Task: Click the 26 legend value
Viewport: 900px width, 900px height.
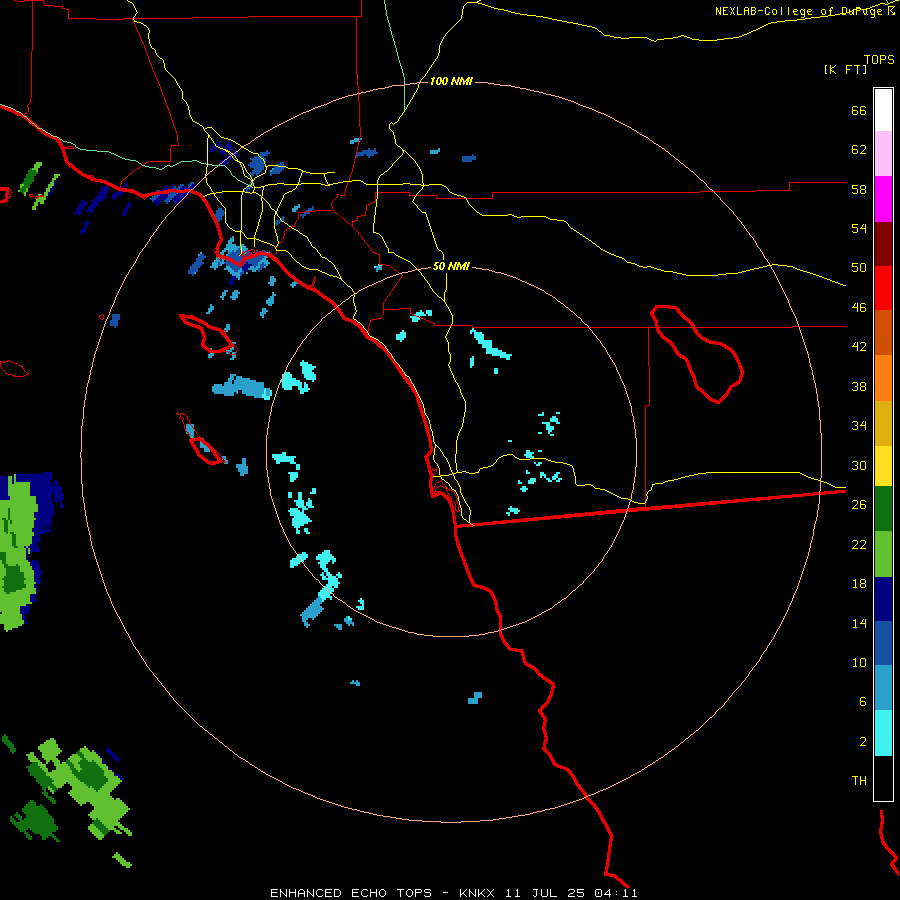Action: (859, 505)
